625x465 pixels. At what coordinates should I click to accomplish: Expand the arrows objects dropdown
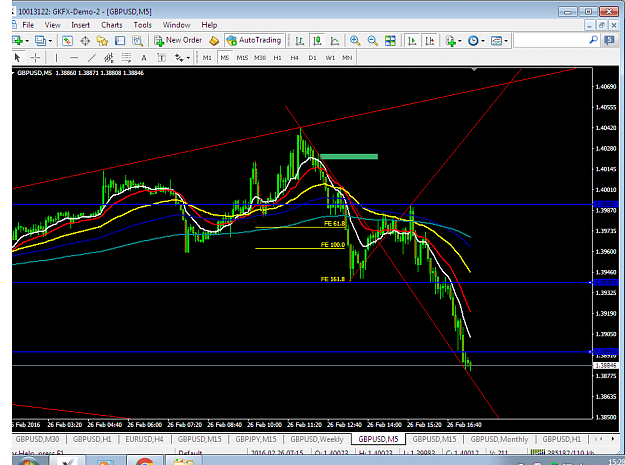point(188,58)
